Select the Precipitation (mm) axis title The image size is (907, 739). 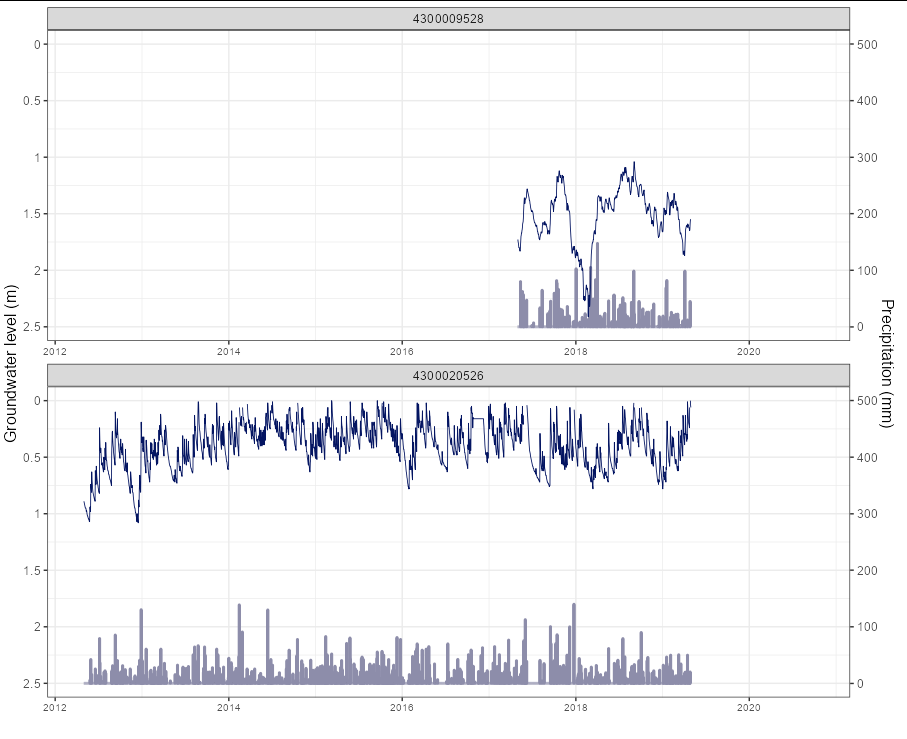pyautogui.click(x=887, y=364)
